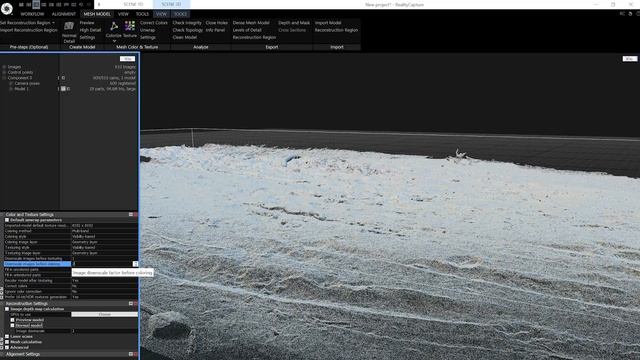Click the Image downscale value field

click(x=104, y=331)
